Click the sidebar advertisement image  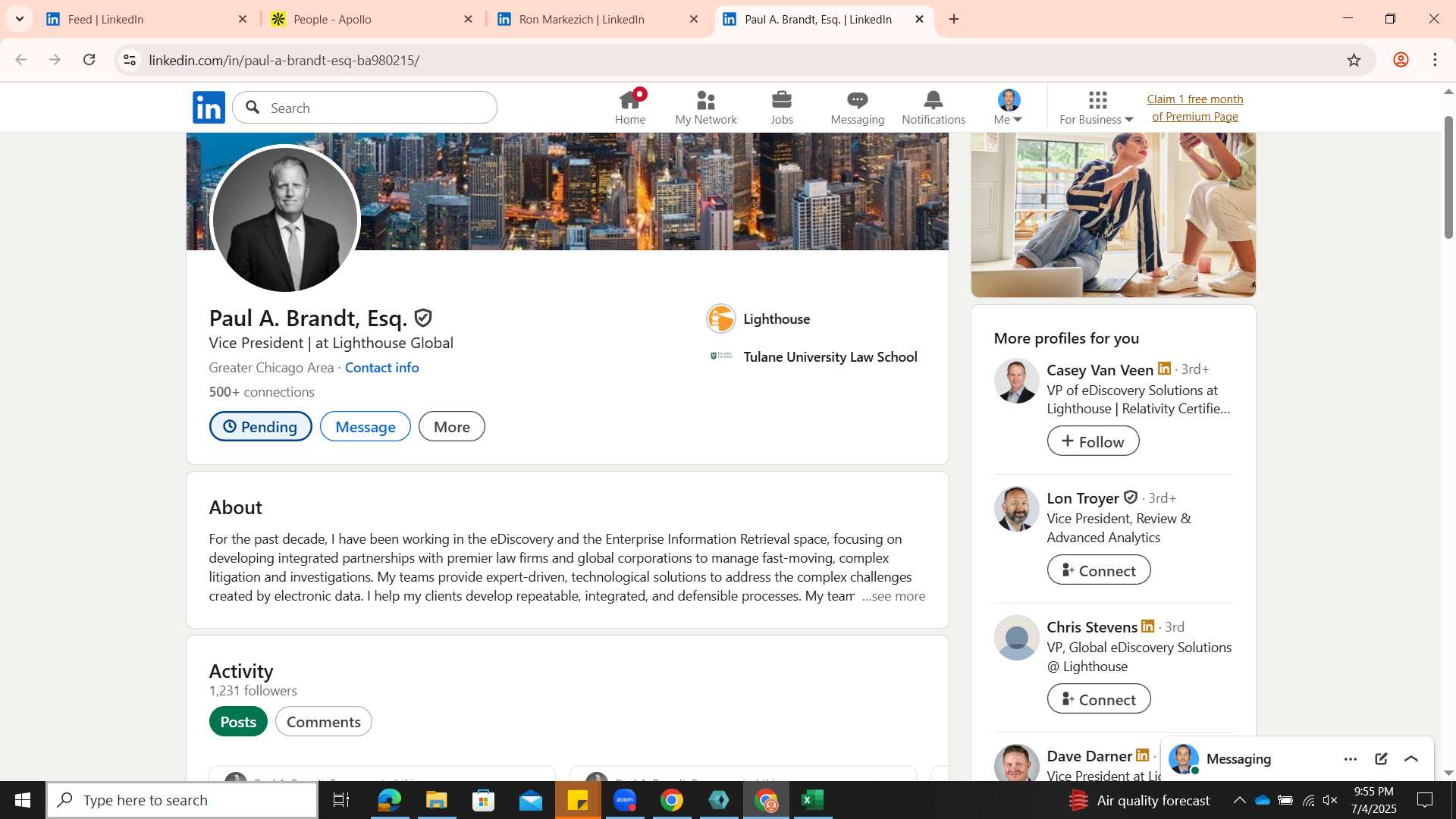pyautogui.click(x=1113, y=215)
